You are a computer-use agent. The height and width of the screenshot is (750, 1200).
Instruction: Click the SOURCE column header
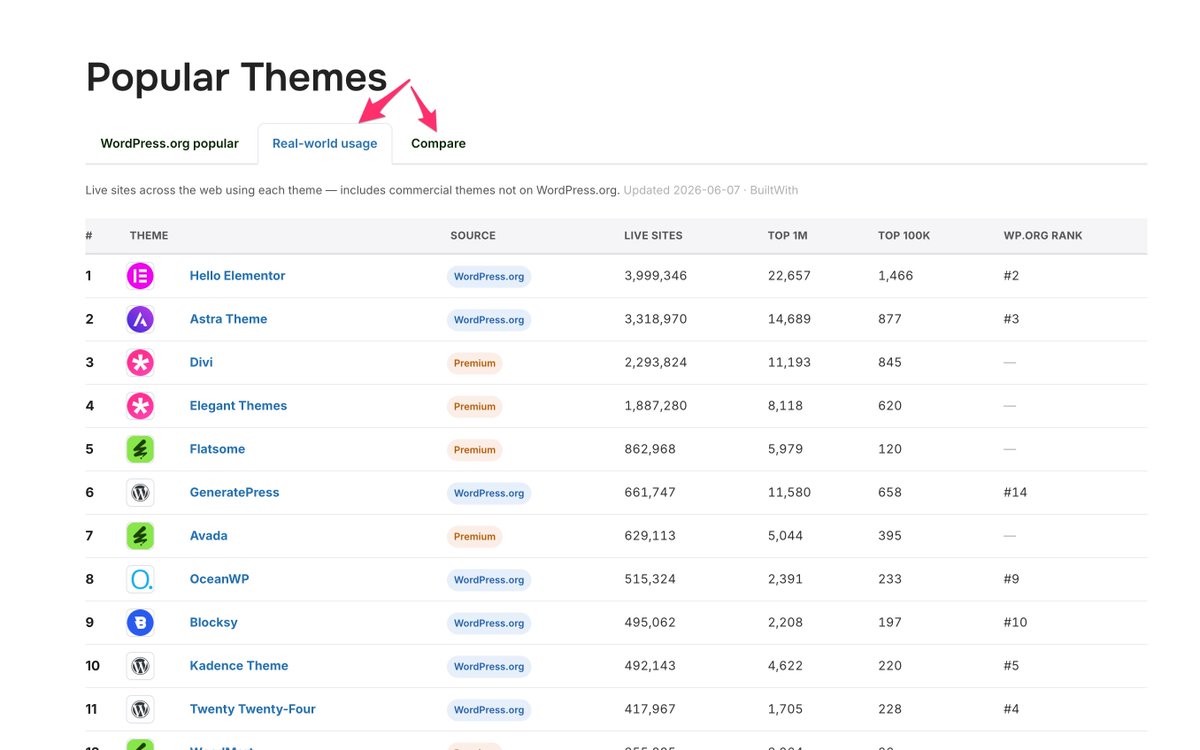473,236
